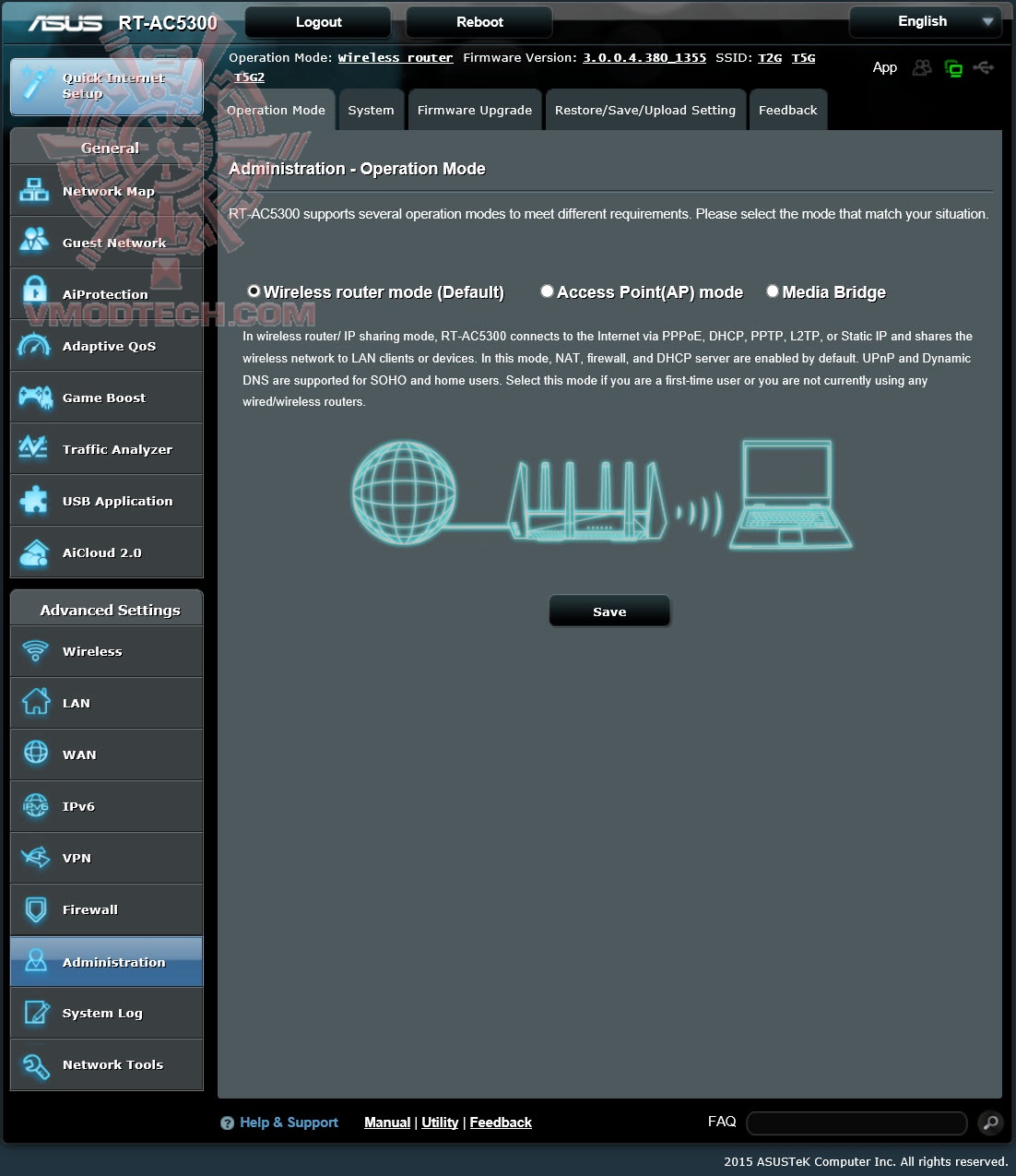Click the System Log pencil icon
The width and height of the screenshot is (1016, 1176).
35,1012
